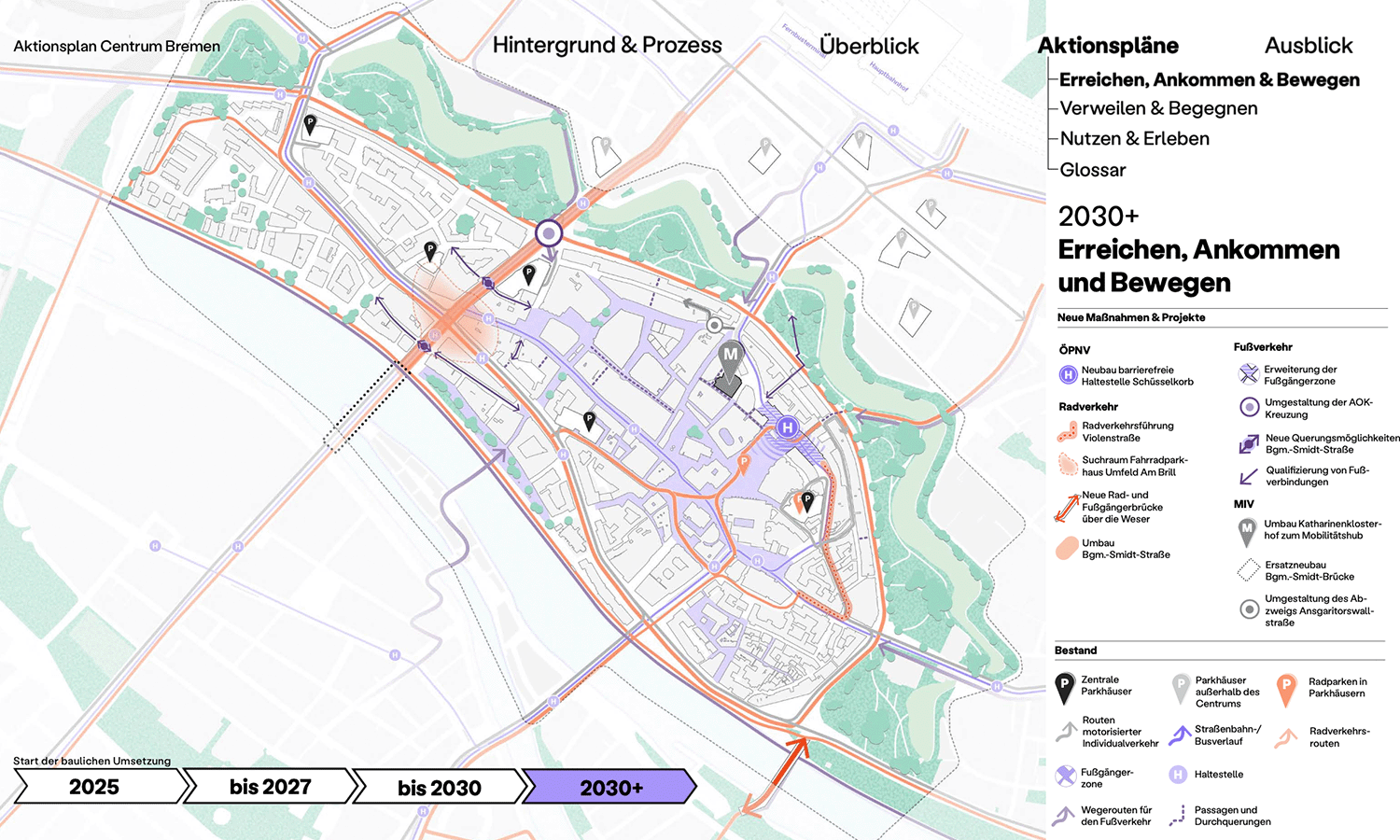Click the Ersatzneubau Bgm.-Smidt-Brücke legend icon
Image resolution: width=1400 pixels, height=840 pixels.
[1249, 570]
